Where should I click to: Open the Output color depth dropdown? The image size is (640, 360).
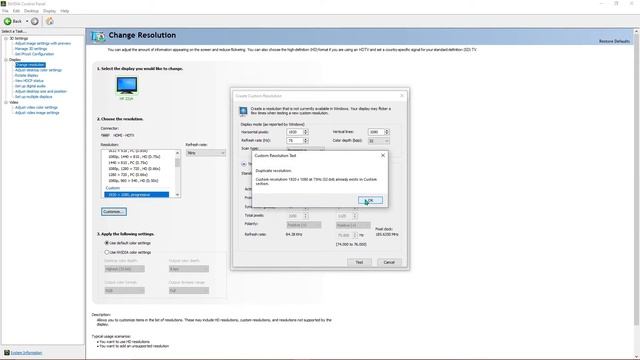pyautogui.click(x=189, y=269)
